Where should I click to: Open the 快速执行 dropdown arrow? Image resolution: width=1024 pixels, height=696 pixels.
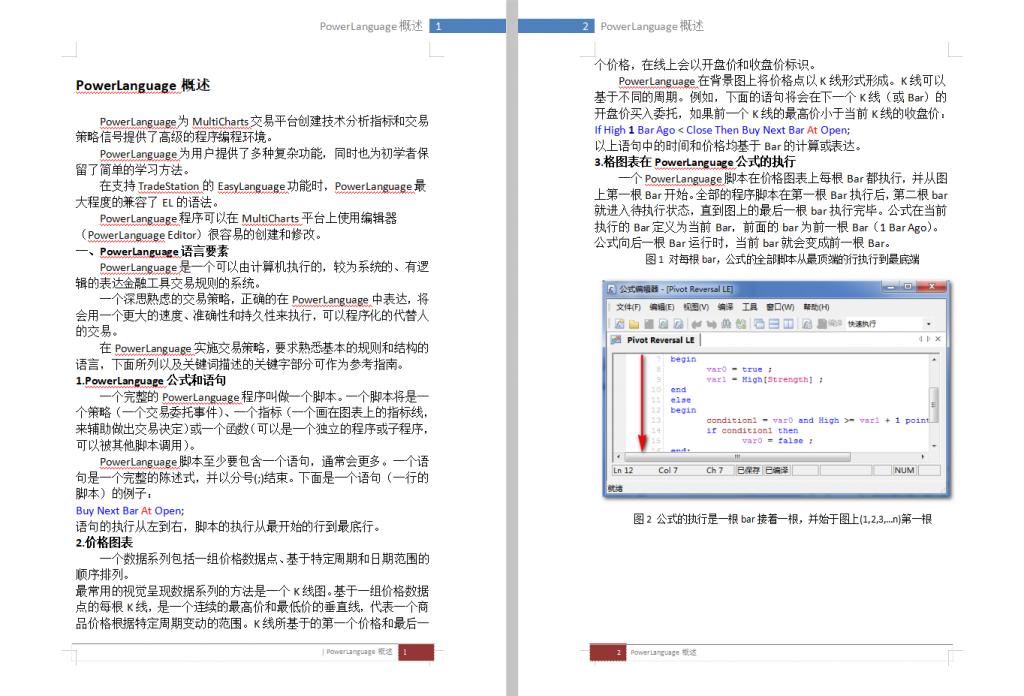(929, 324)
